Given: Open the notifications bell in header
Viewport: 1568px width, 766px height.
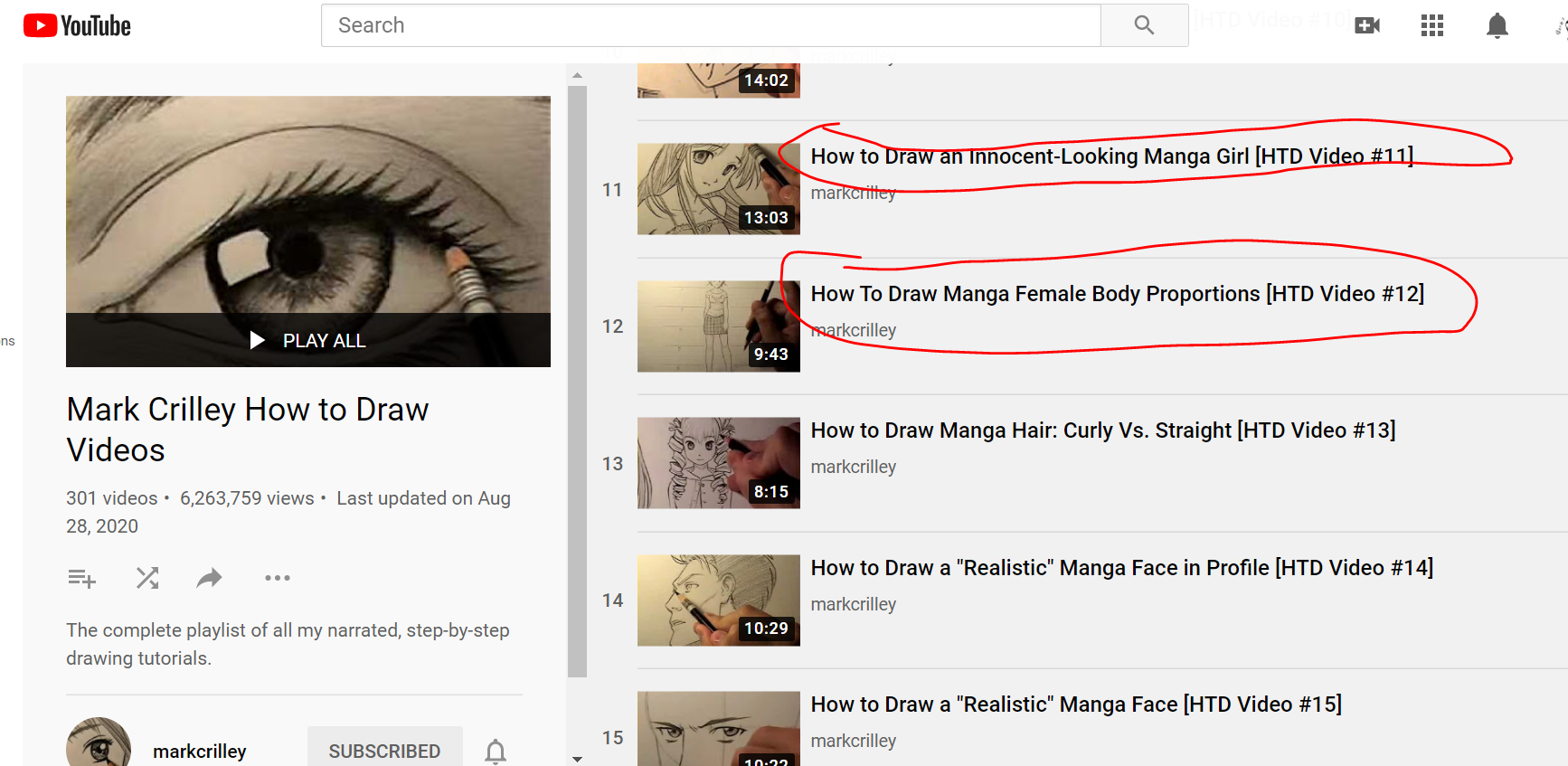Looking at the screenshot, I should tap(1497, 25).
